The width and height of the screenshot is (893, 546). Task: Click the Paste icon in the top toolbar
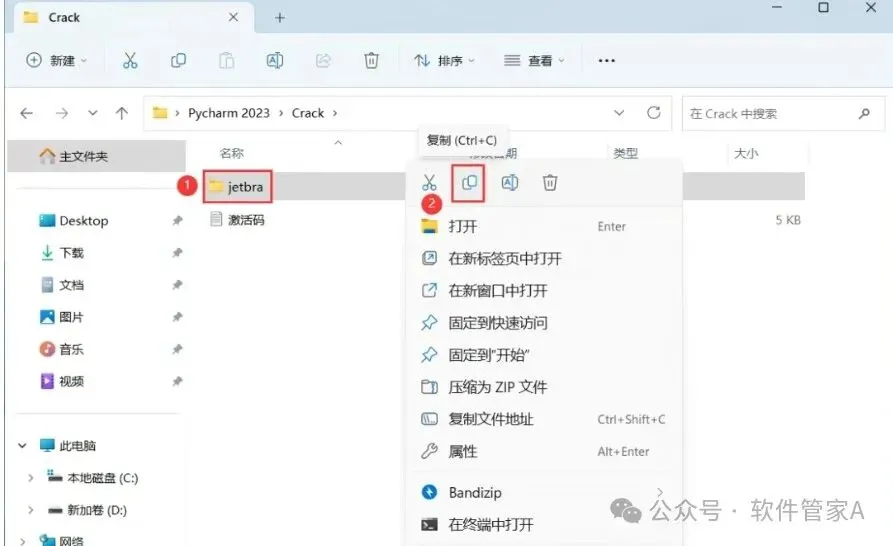227,60
